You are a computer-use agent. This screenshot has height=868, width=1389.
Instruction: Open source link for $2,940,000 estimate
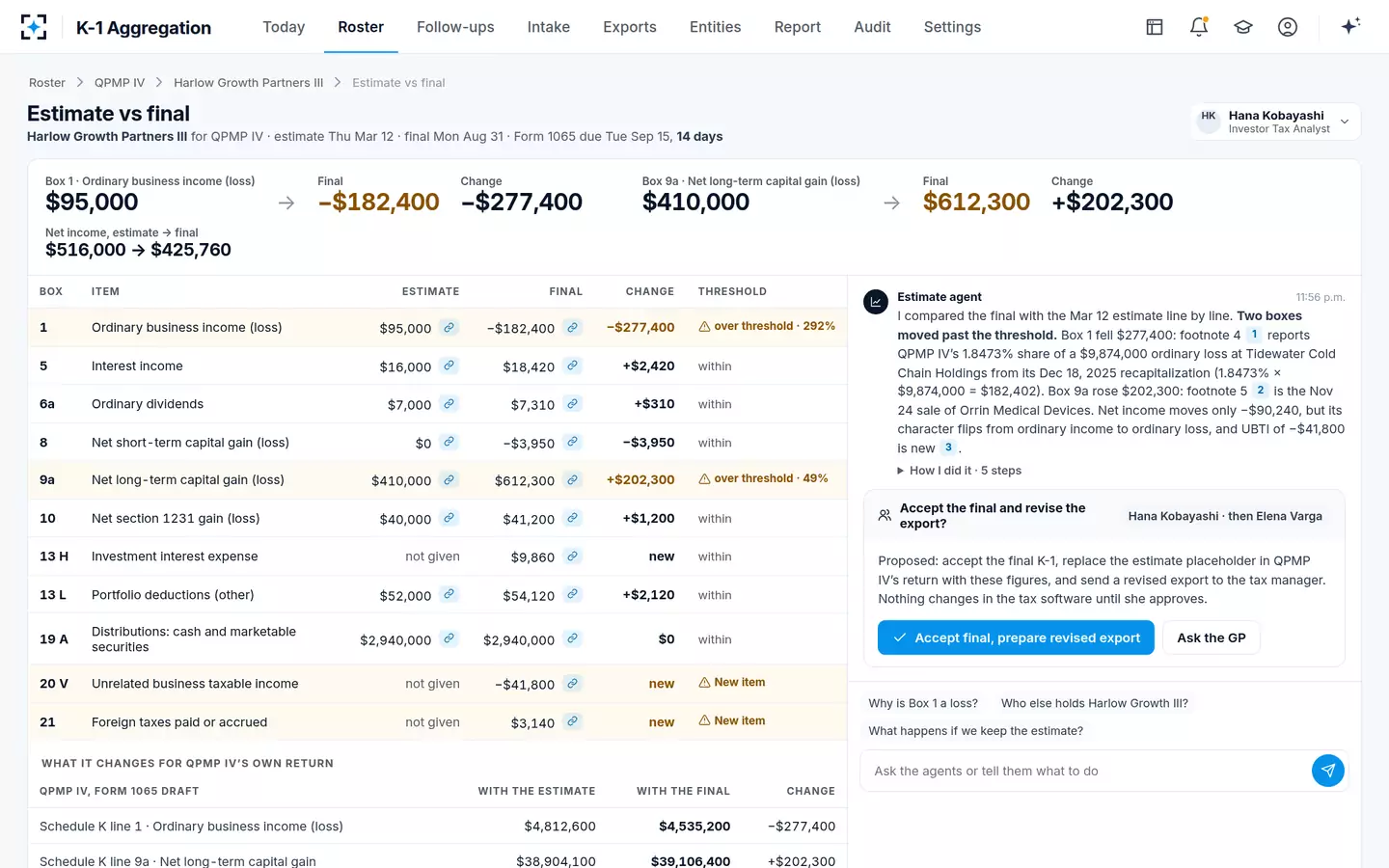(x=449, y=638)
